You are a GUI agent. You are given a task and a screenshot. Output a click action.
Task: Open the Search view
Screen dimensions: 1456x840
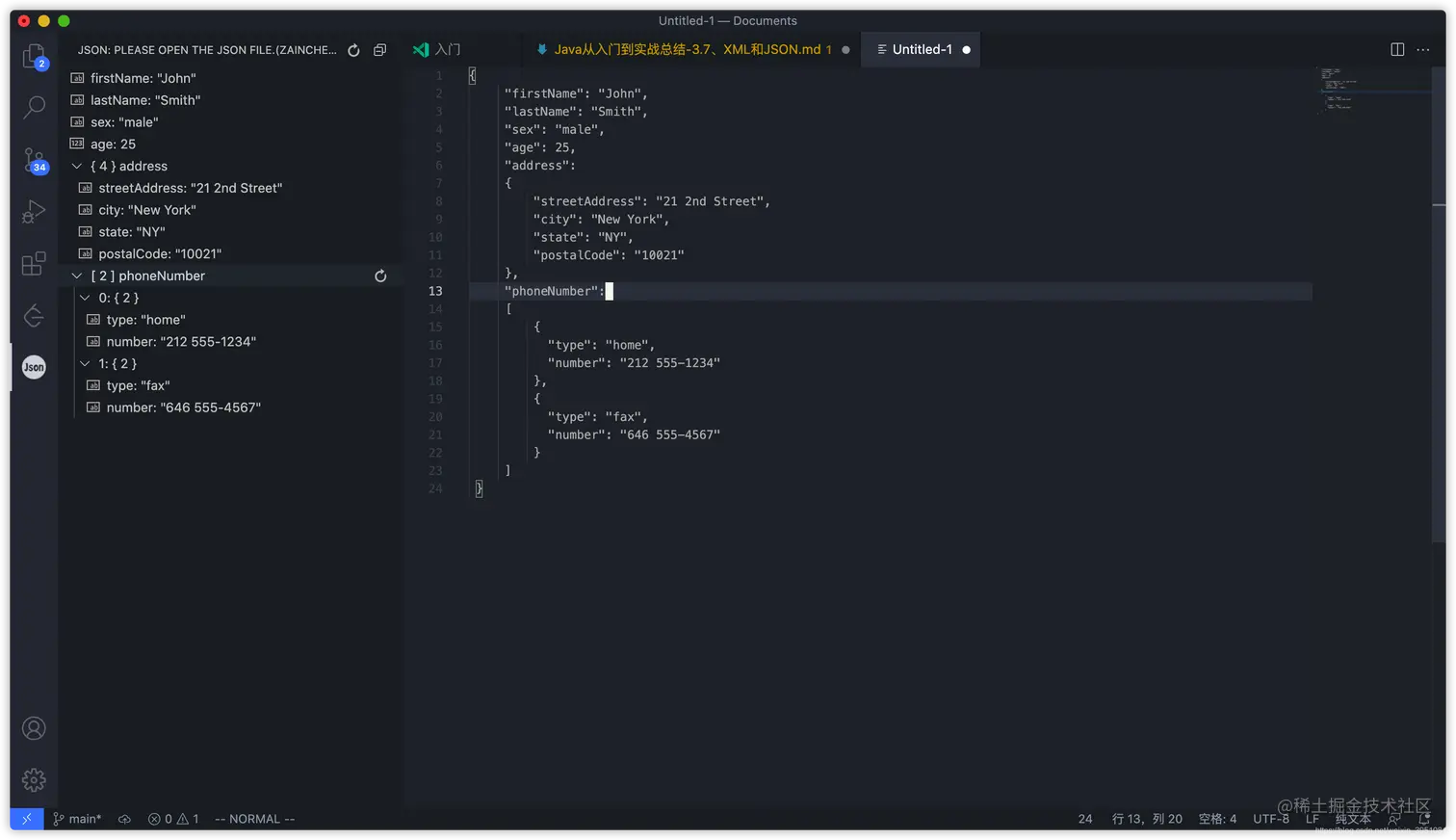(34, 107)
